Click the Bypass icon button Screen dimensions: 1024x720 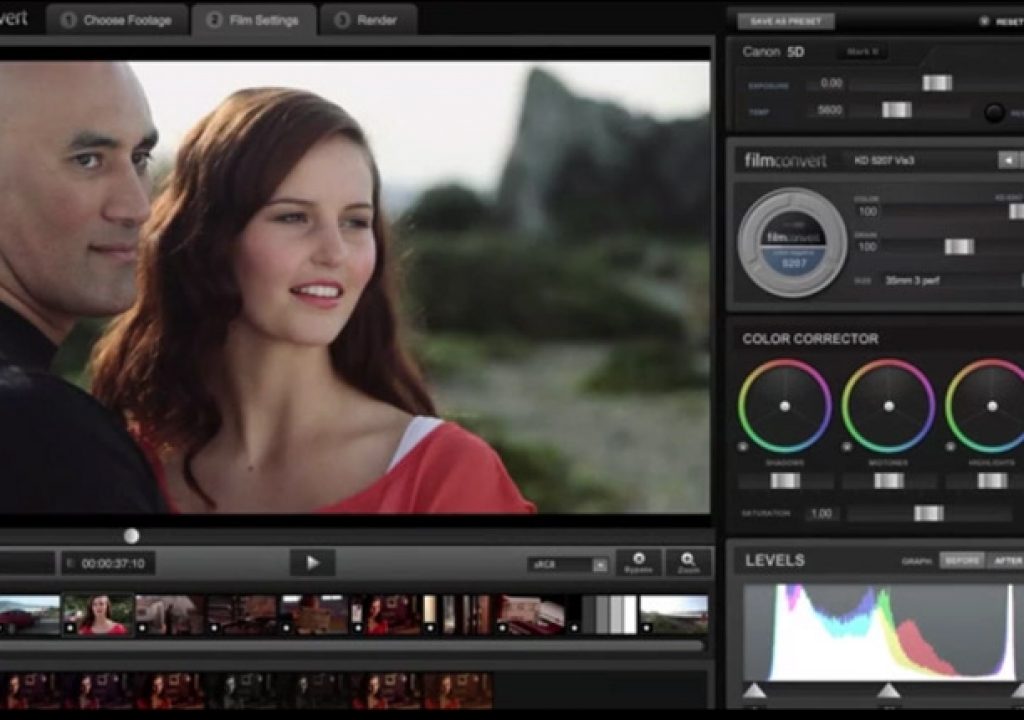(x=638, y=563)
